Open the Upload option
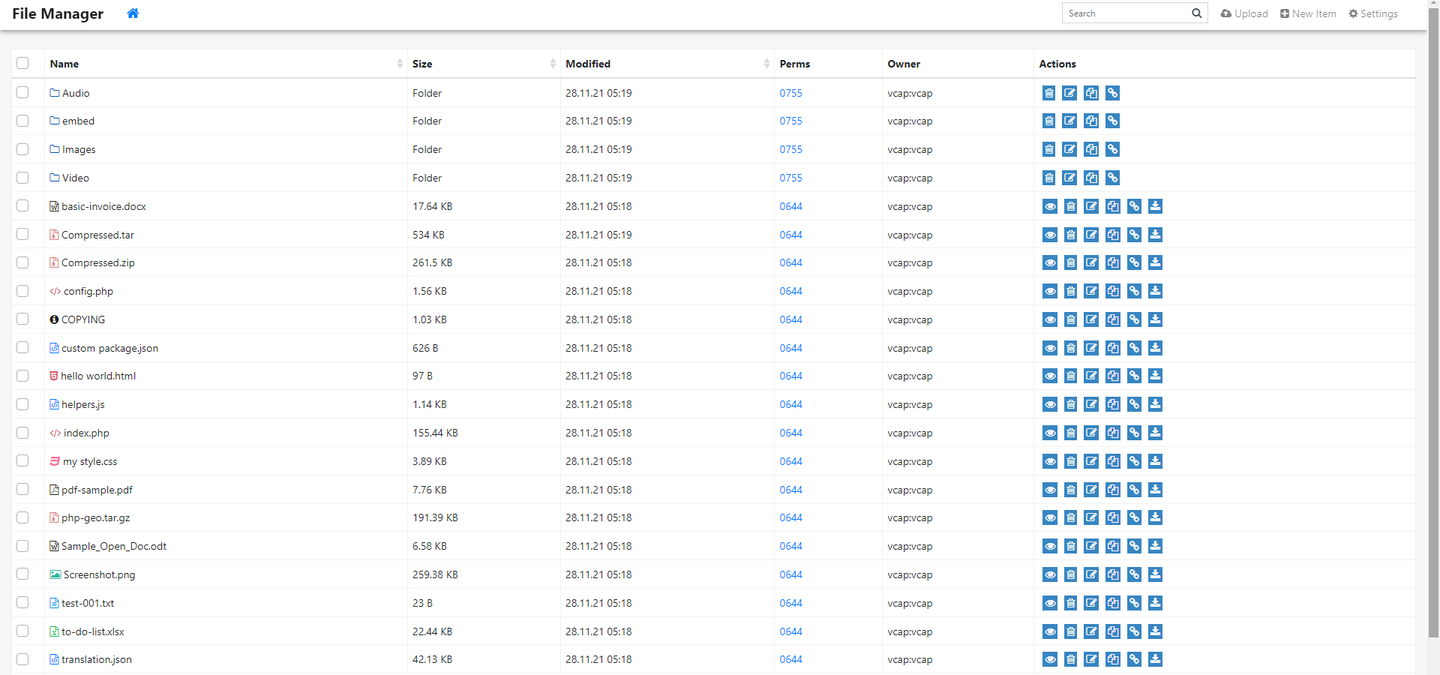Image resolution: width=1440 pixels, height=675 pixels. point(1244,14)
